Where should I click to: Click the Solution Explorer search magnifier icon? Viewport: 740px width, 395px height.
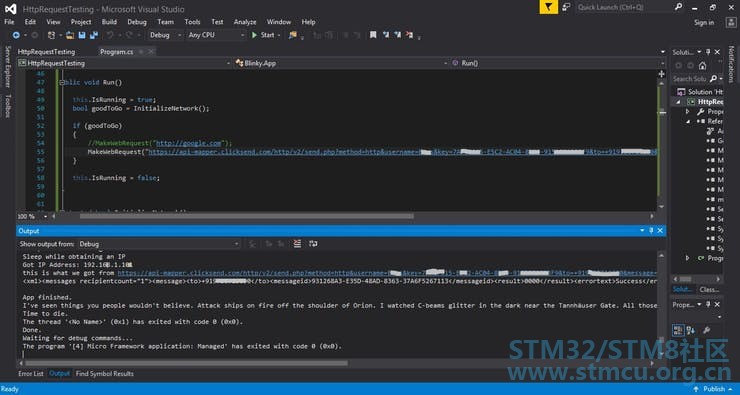coord(713,78)
